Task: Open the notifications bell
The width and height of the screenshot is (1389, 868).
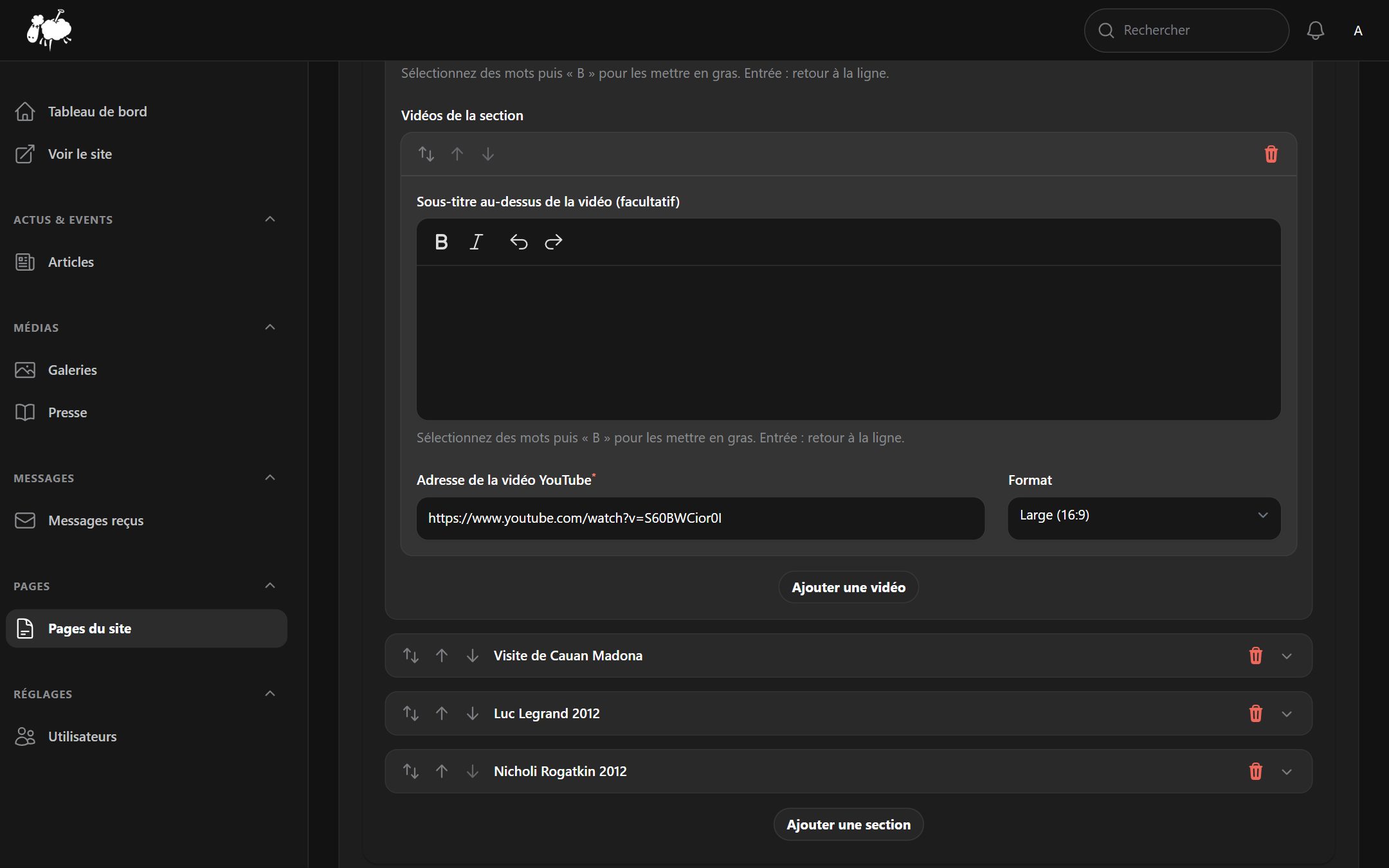Action: pyautogui.click(x=1315, y=30)
